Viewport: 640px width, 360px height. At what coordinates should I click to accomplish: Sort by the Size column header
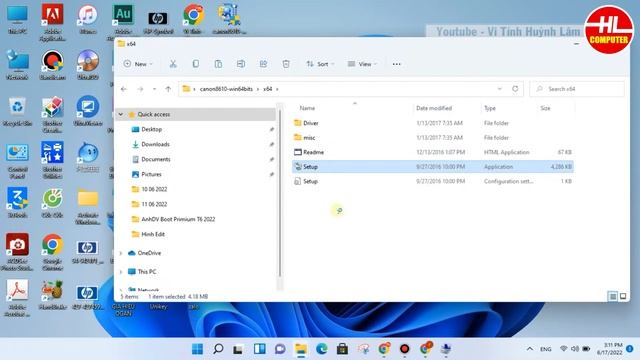(x=545, y=108)
